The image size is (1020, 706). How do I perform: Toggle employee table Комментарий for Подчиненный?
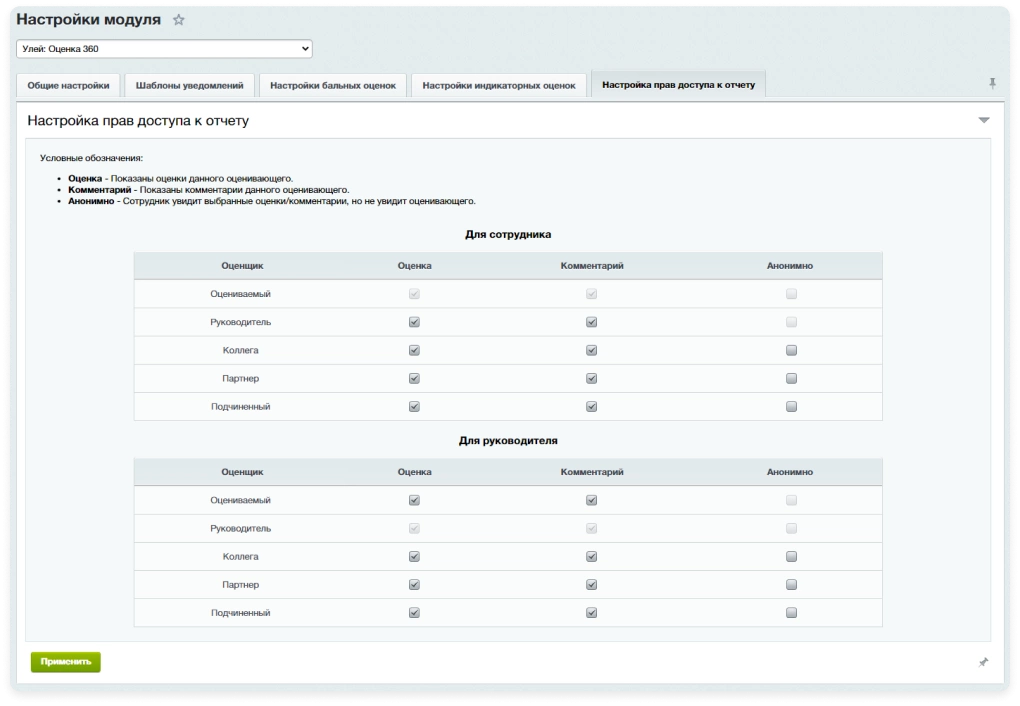591,407
